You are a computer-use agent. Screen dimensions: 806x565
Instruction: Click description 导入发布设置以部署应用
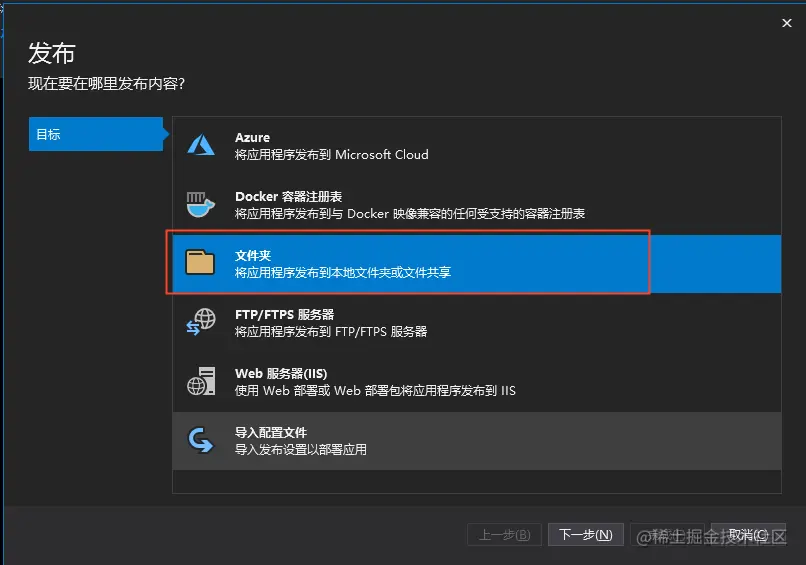pyautogui.click(x=301, y=450)
